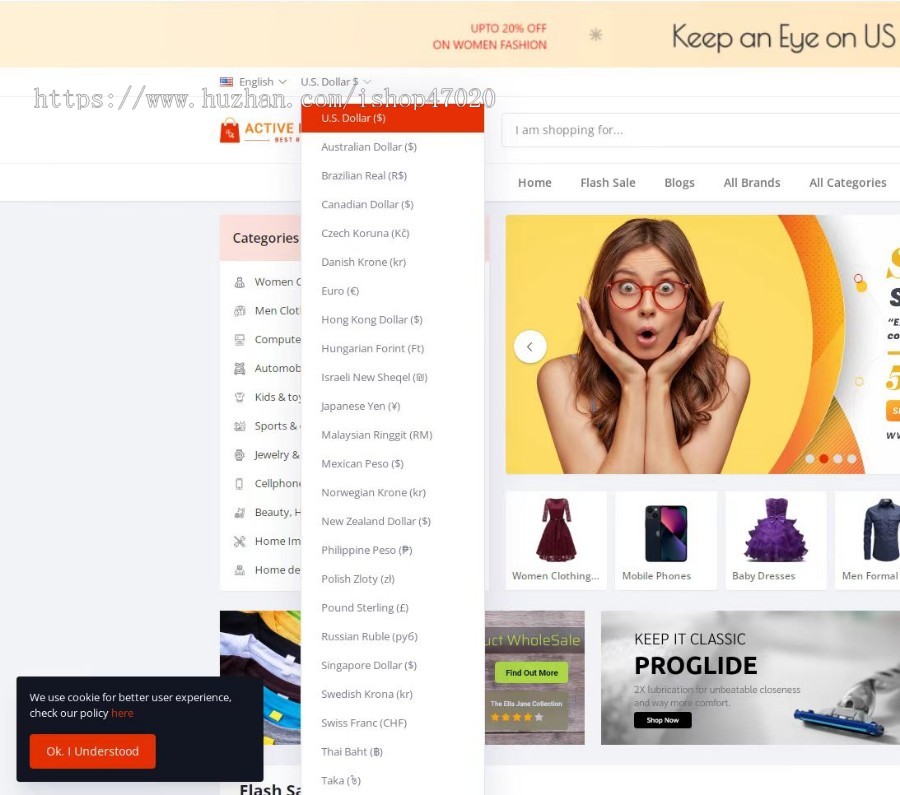Click the Women Clothing category icon
This screenshot has width=900, height=795.
(239, 282)
